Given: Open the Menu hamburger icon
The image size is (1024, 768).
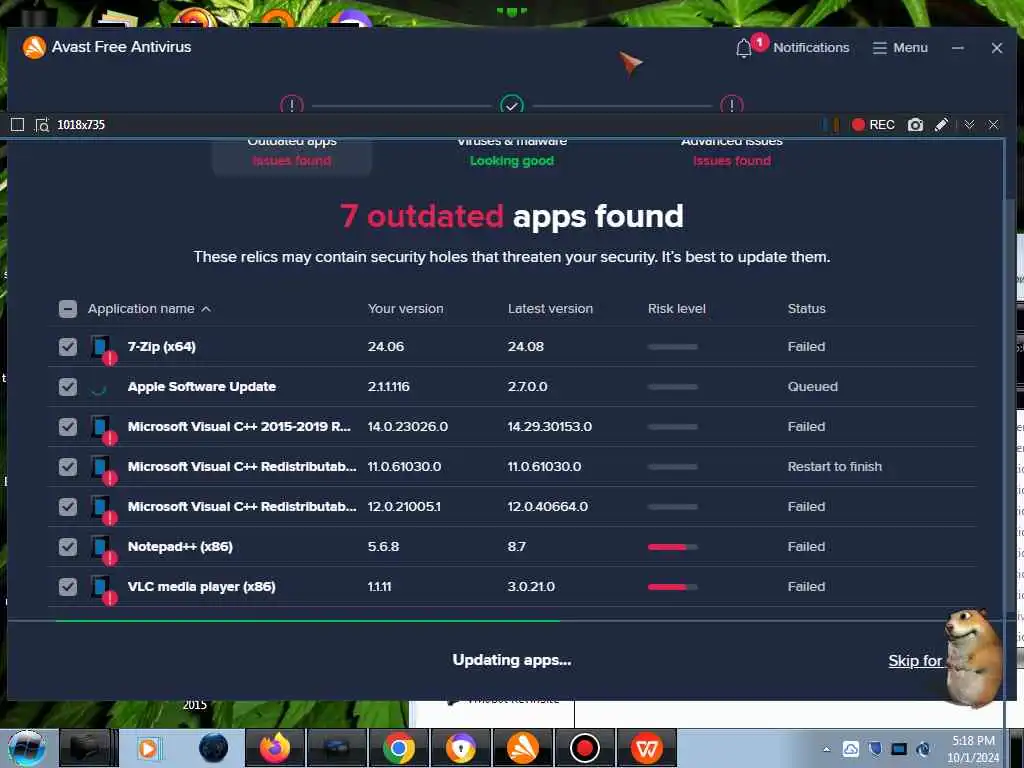Looking at the screenshot, I should pyautogui.click(x=880, y=48).
